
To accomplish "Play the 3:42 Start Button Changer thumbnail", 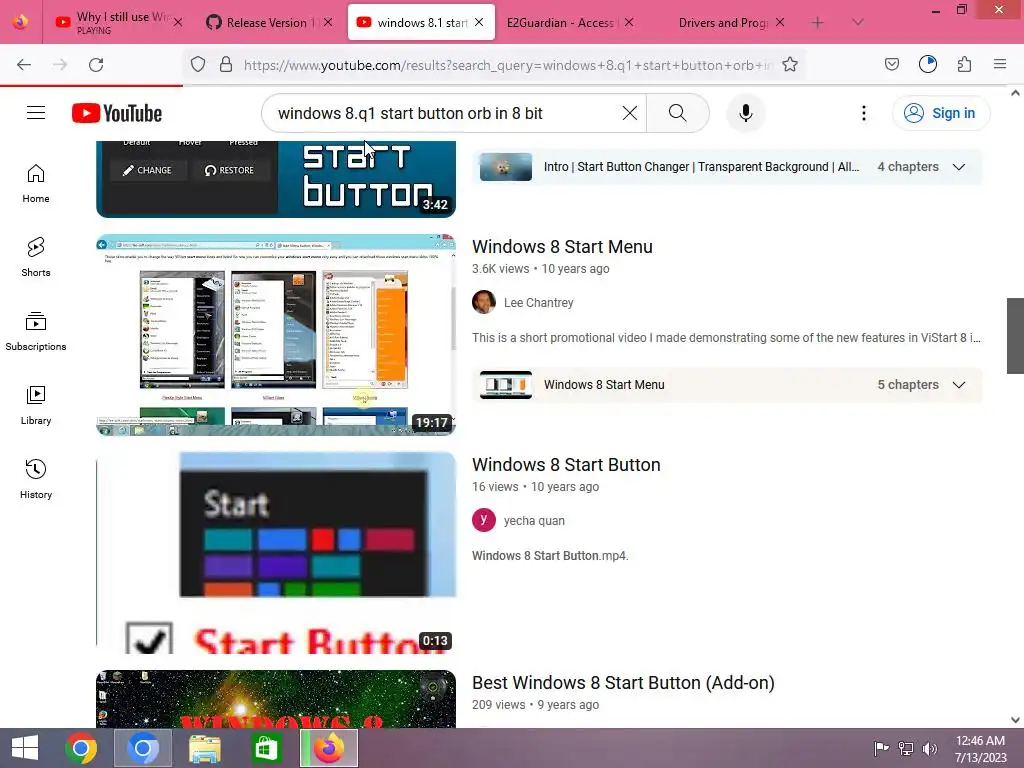I will [276, 179].
